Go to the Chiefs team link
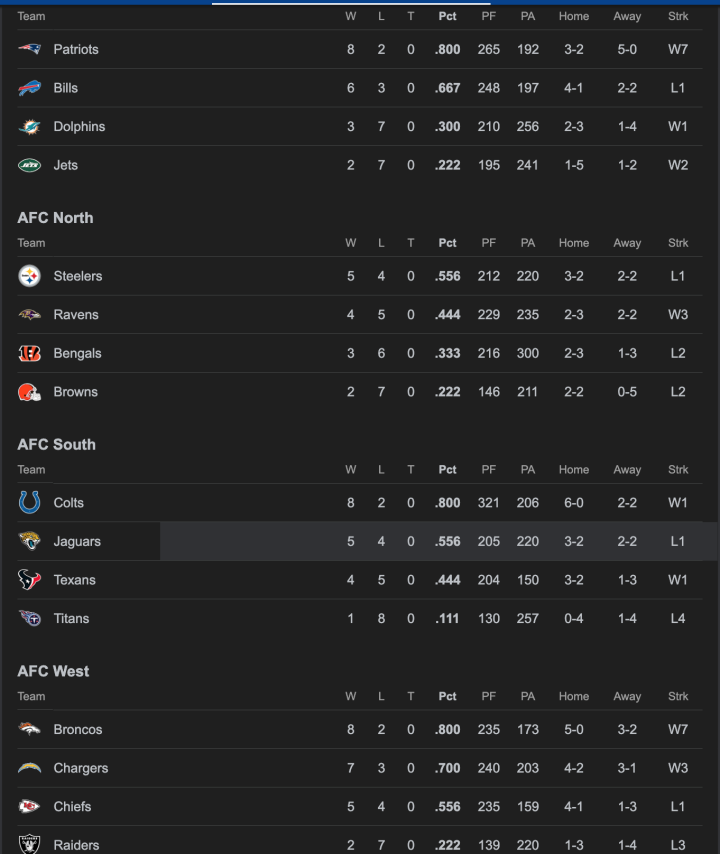This screenshot has width=720, height=854. click(x=72, y=807)
